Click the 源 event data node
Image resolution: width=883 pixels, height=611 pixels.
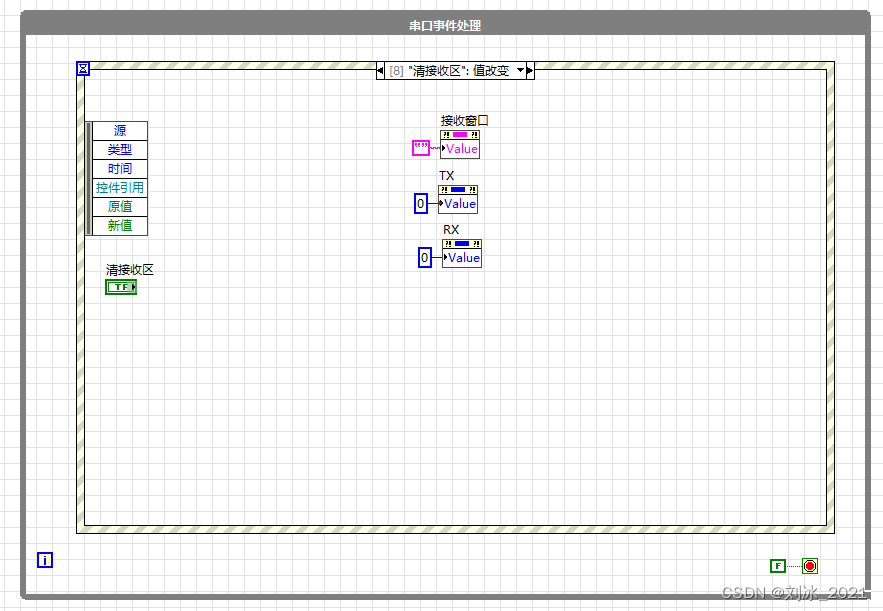click(120, 131)
